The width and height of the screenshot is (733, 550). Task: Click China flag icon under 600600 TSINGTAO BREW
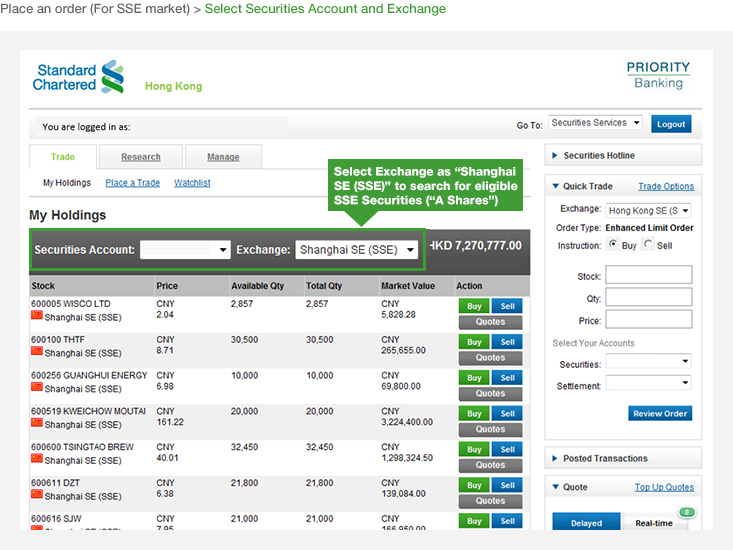pyautogui.click(x=37, y=459)
